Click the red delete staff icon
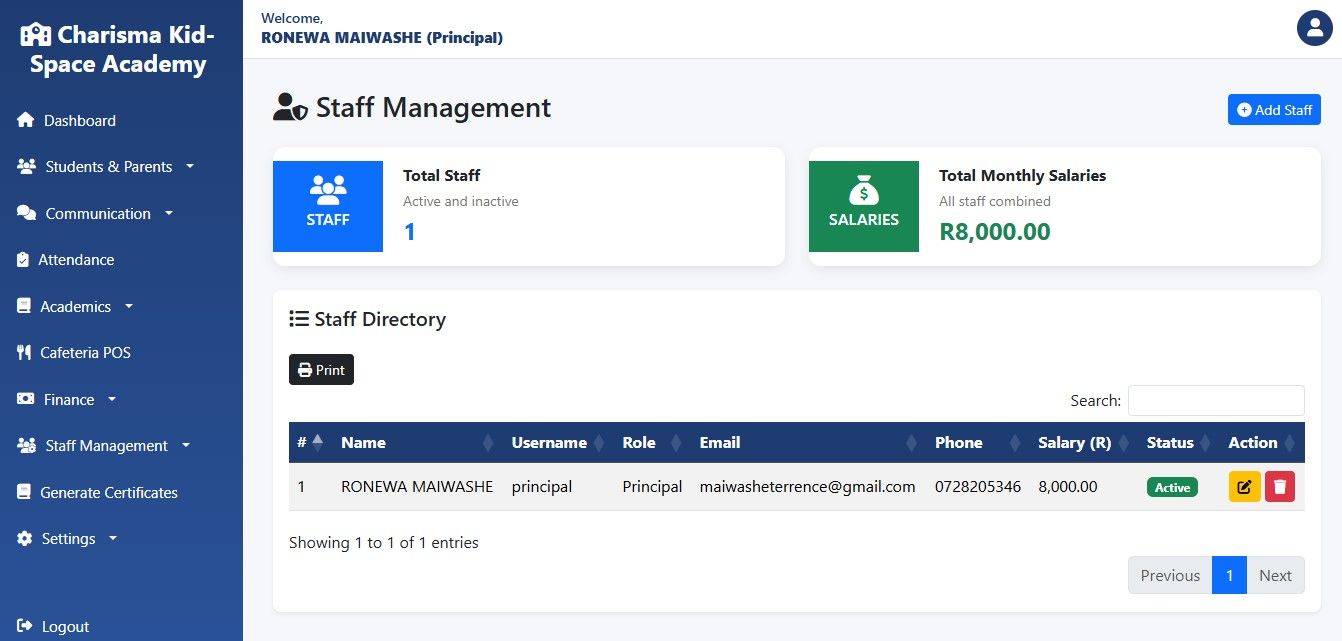The height and width of the screenshot is (641, 1342). [1280, 487]
